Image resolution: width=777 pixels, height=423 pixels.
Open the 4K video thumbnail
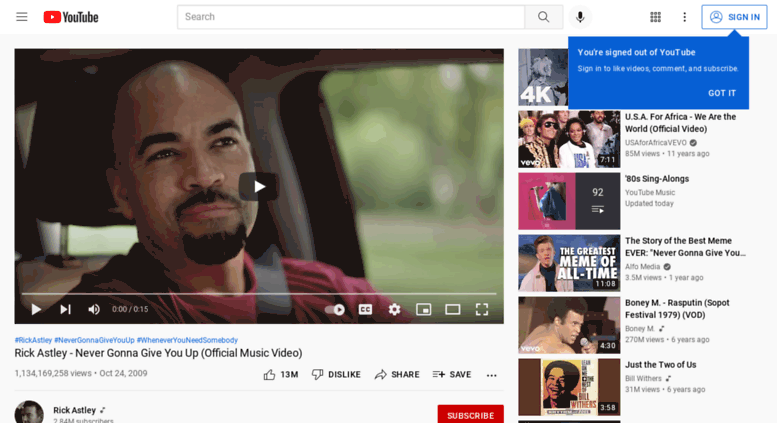(x=543, y=77)
